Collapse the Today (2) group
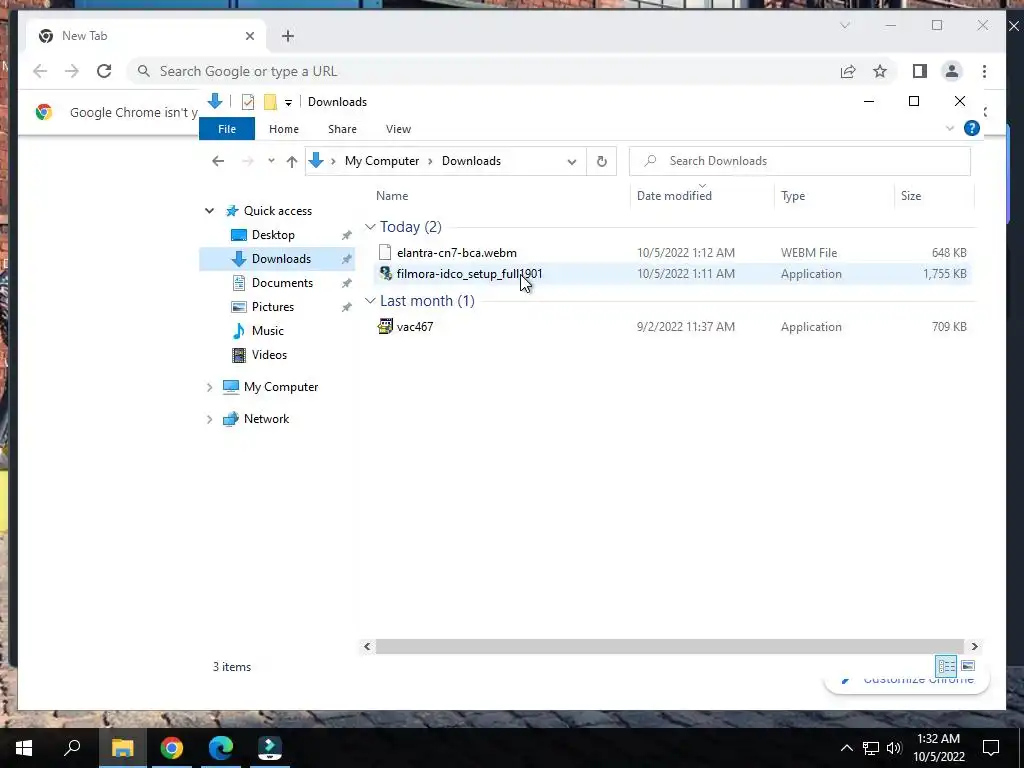The width and height of the screenshot is (1024, 768). (370, 227)
